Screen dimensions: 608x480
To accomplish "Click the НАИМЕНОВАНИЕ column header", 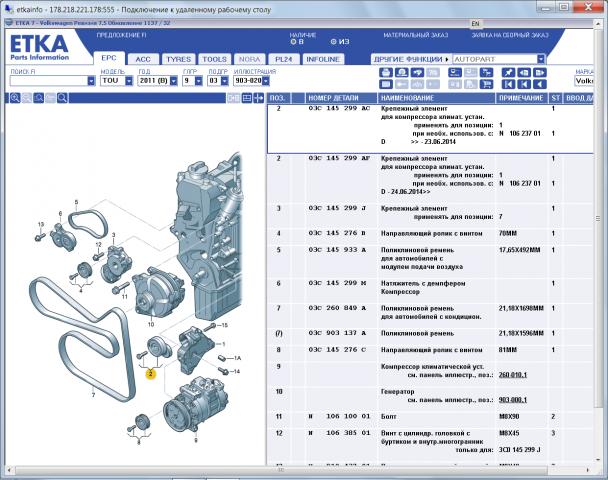I will click(437, 98).
